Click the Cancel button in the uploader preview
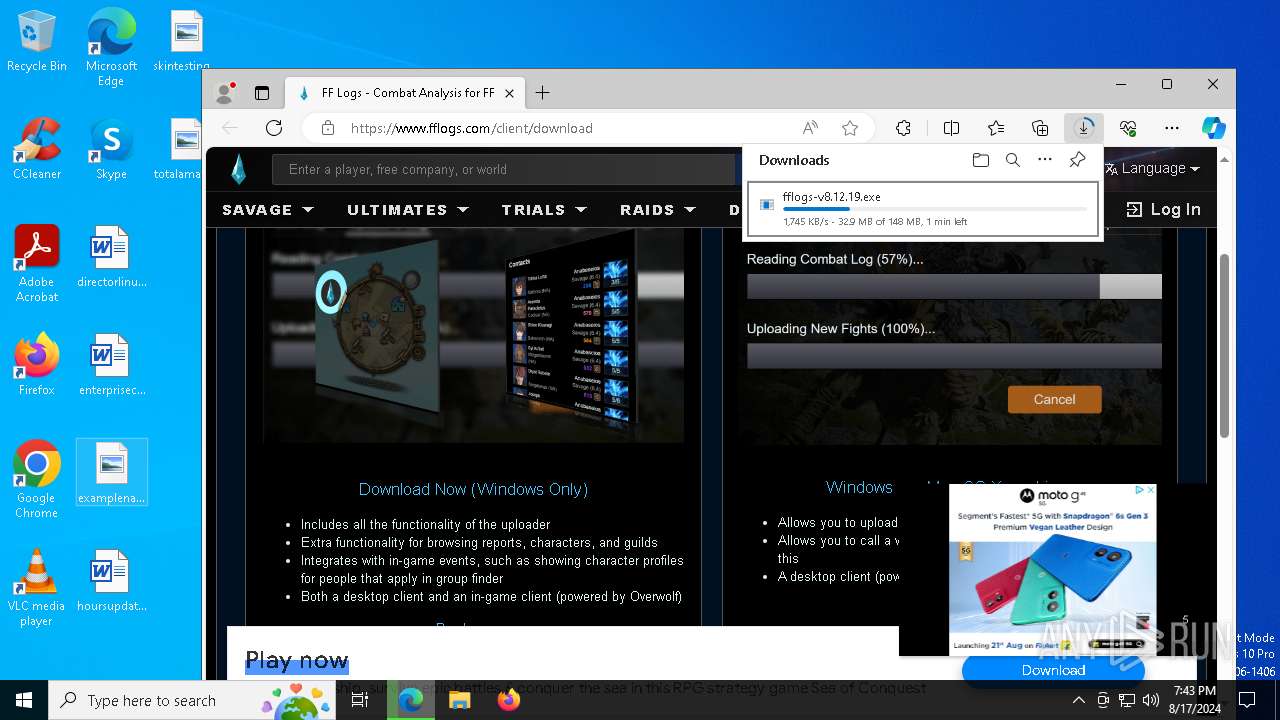Image resolution: width=1280 pixels, height=720 pixels. tap(1054, 399)
